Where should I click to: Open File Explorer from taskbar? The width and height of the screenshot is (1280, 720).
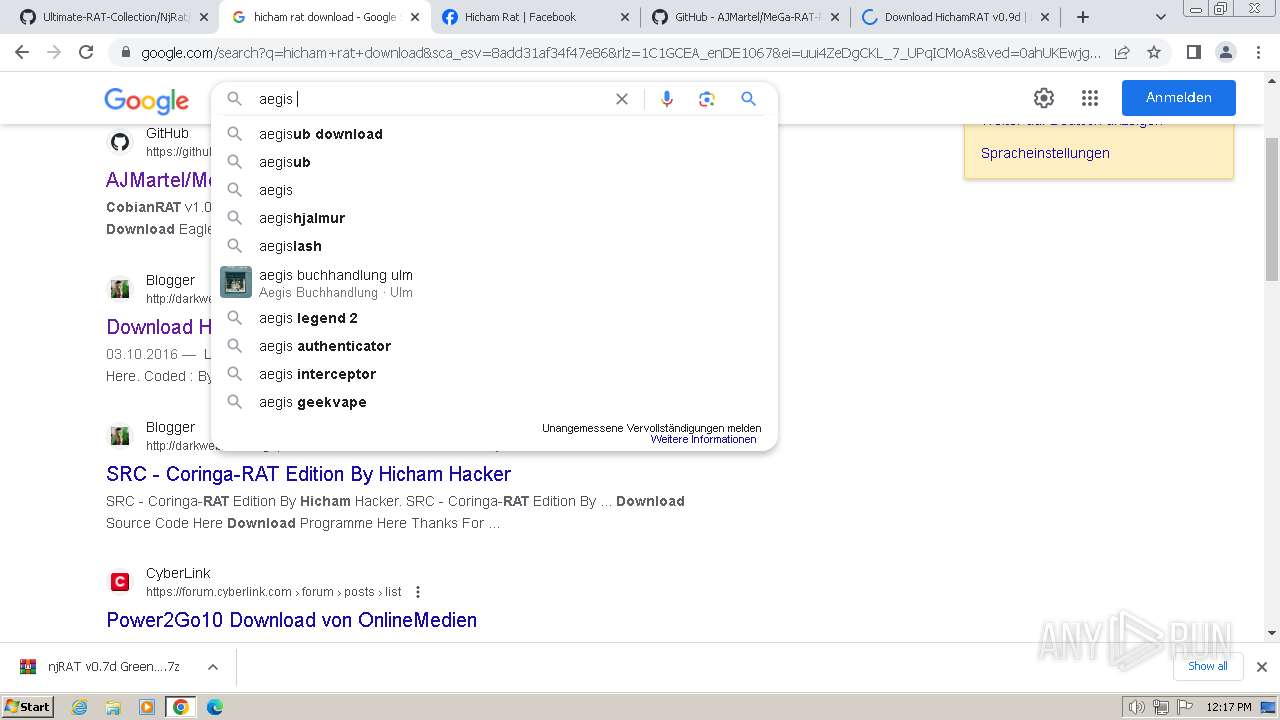pyautogui.click(x=113, y=707)
